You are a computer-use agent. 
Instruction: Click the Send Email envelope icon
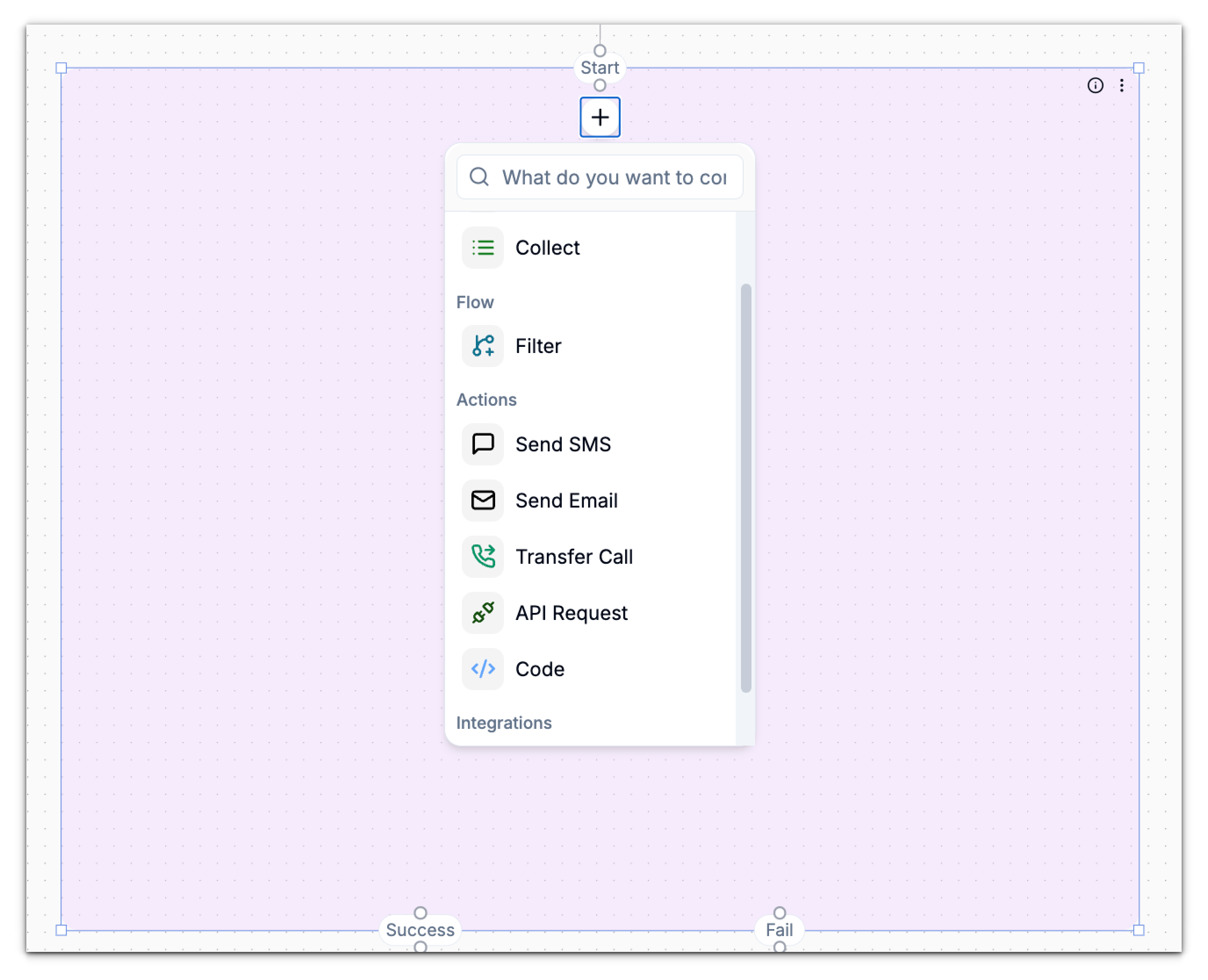point(483,500)
